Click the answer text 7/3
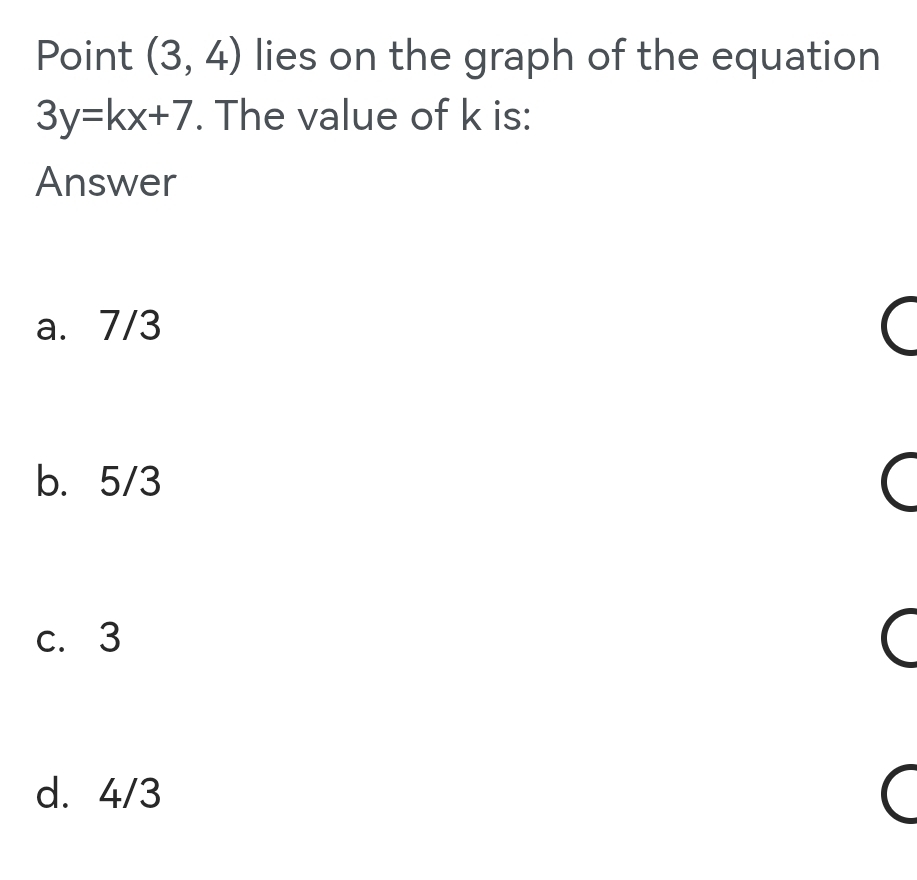Screen dimensions: 917x880 pyautogui.click(x=130, y=327)
